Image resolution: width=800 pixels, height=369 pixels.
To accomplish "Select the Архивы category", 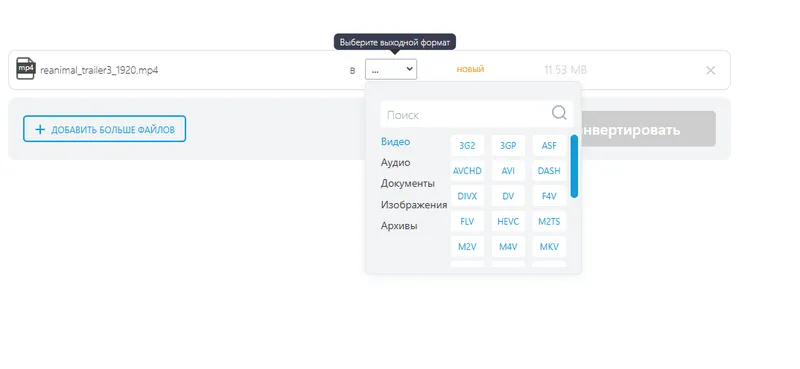I will click(x=399, y=226).
